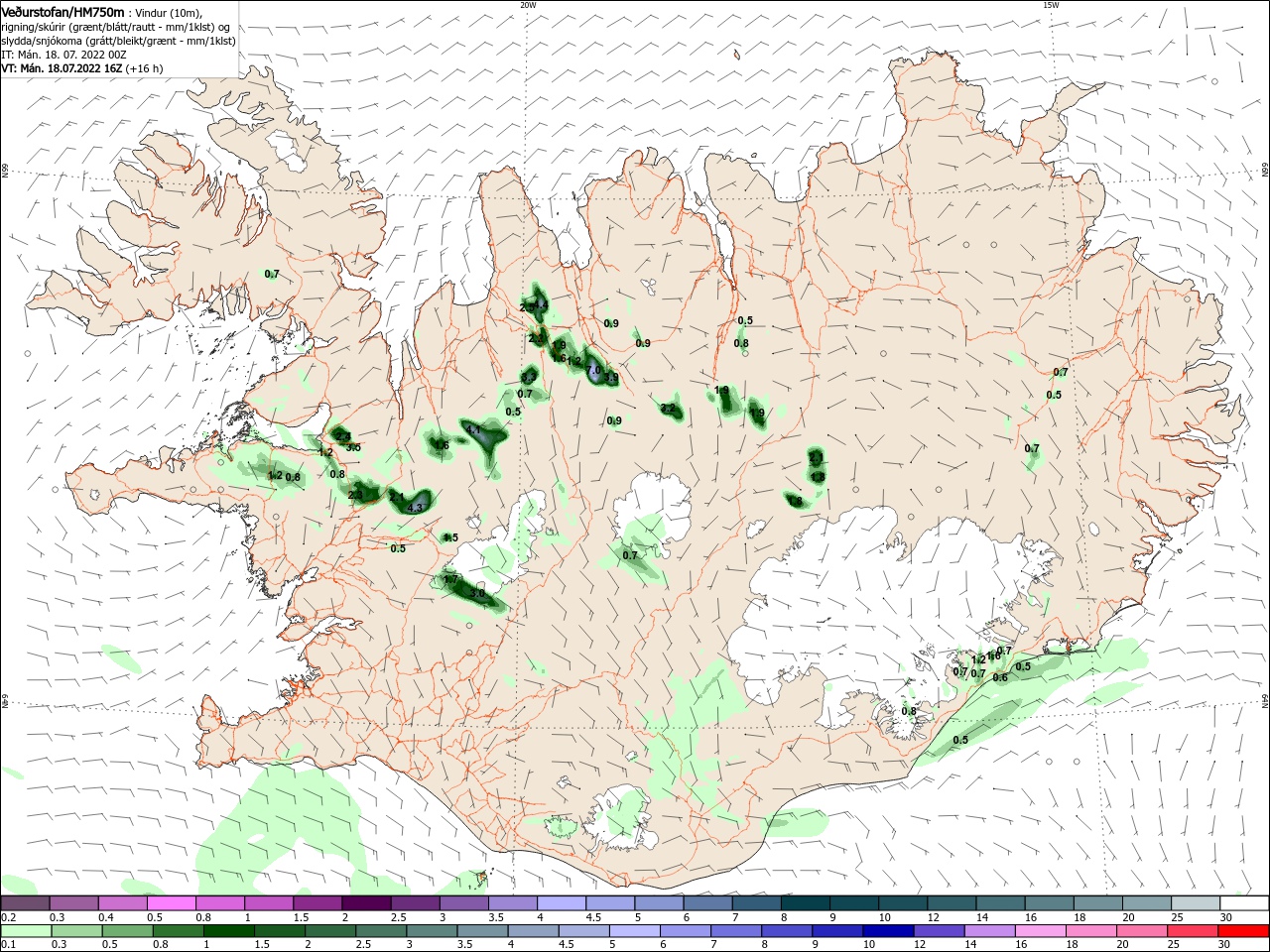Click the bright pink swatch between 0.5 and 0.8 in top legend row
This screenshot has width=1270, height=952.
(171, 903)
